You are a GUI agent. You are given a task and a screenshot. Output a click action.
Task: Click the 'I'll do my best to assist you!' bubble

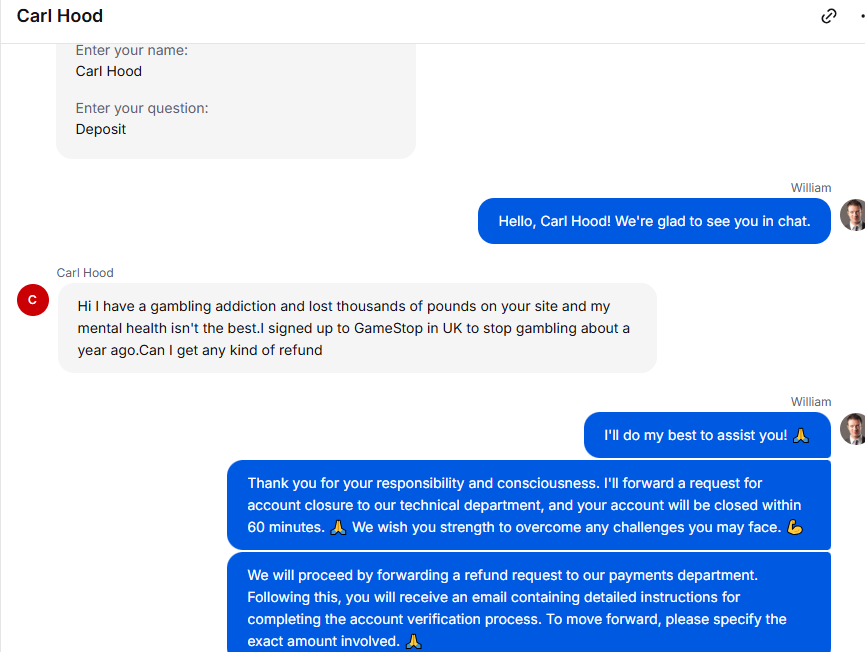point(707,435)
